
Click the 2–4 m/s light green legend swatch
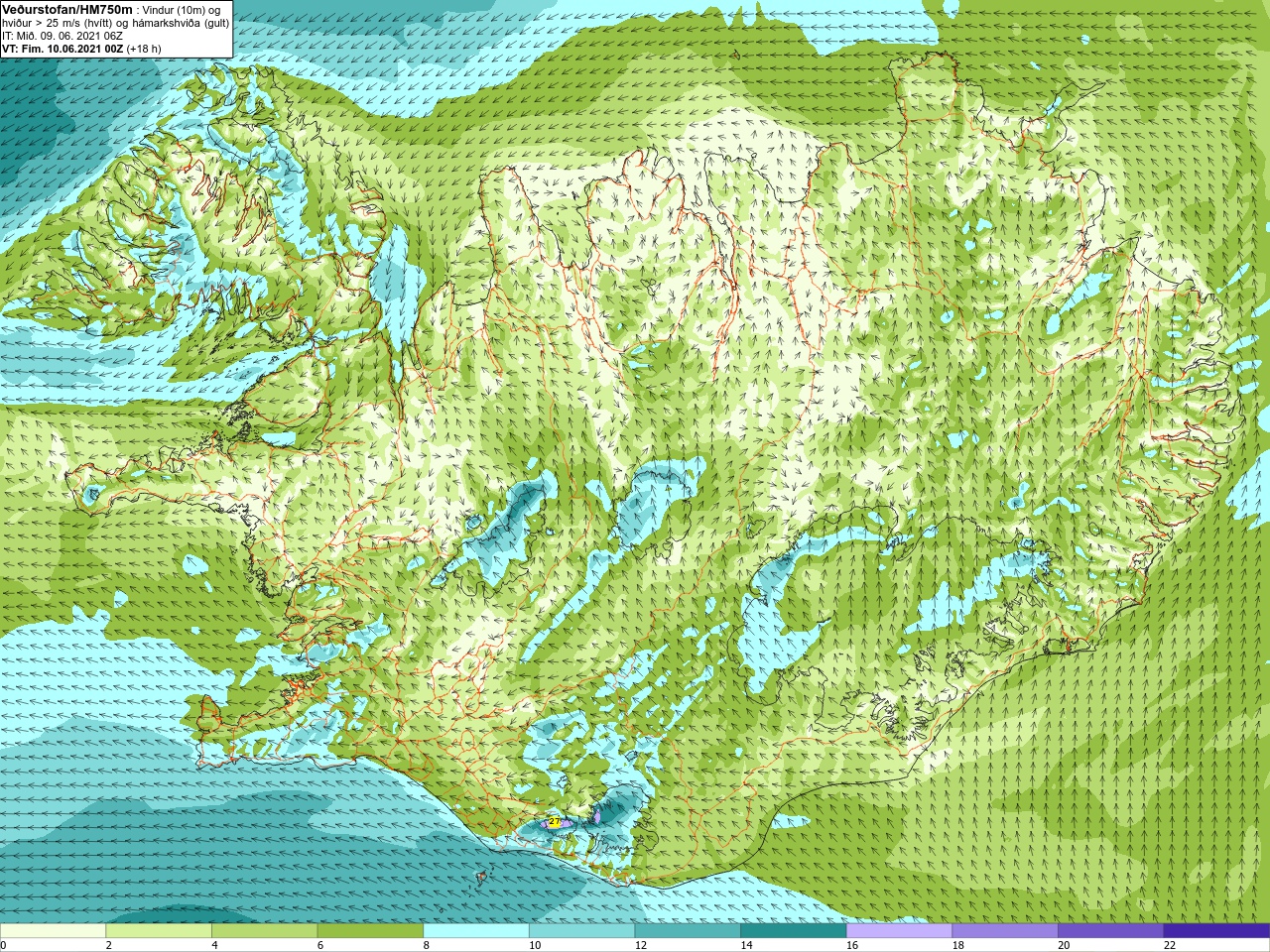159,930
